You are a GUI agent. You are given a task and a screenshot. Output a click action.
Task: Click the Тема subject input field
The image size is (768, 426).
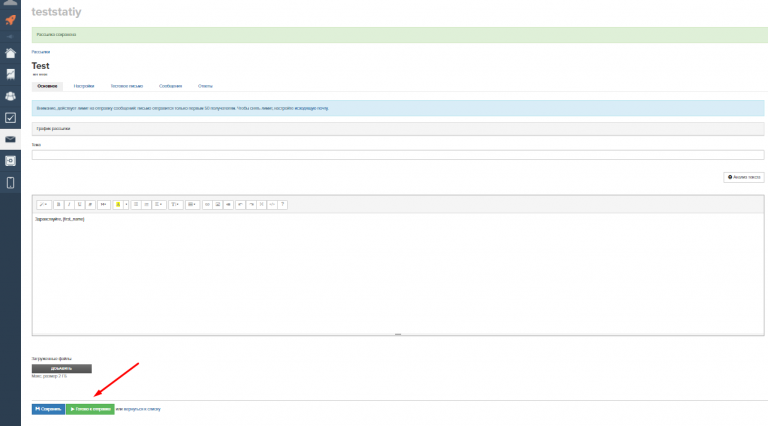pyautogui.click(x=397, y=155)
